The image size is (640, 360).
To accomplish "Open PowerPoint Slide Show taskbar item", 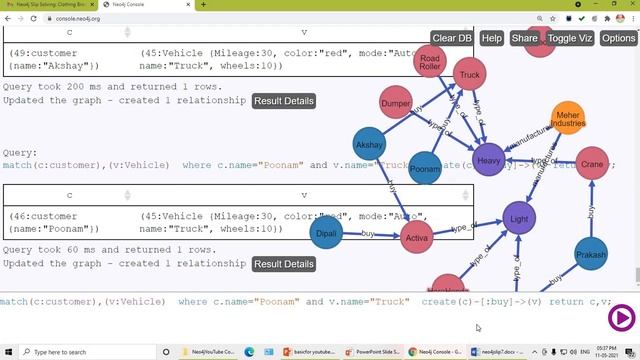I will coord(373,351).
